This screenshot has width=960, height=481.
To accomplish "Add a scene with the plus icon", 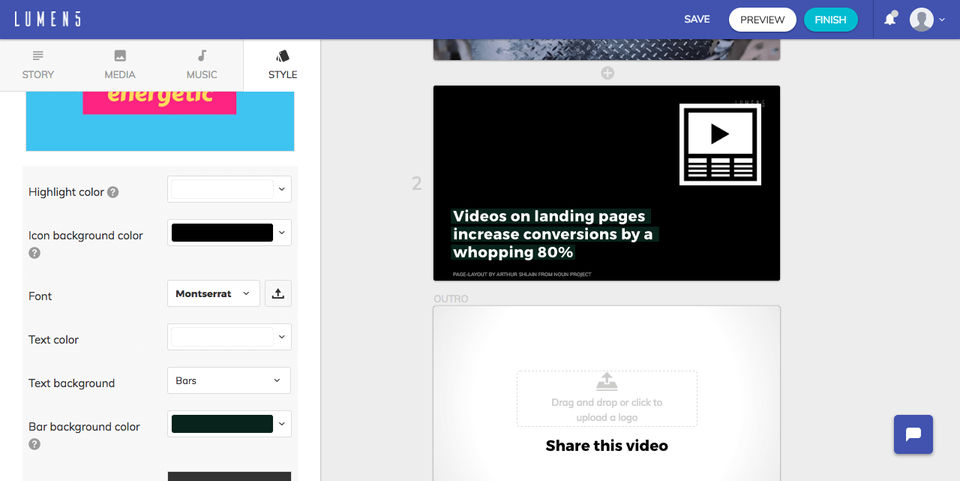I will 607,73.
